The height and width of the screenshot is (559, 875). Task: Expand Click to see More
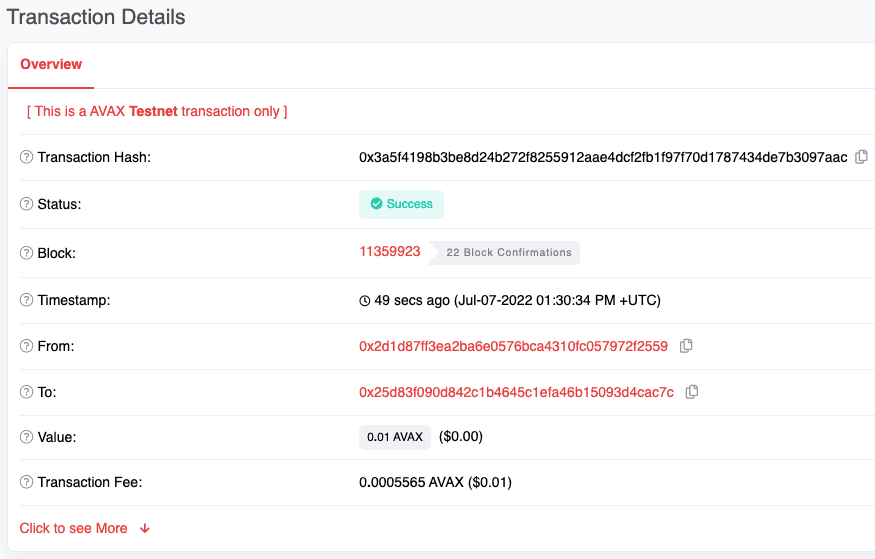click(x=85, y=528)
